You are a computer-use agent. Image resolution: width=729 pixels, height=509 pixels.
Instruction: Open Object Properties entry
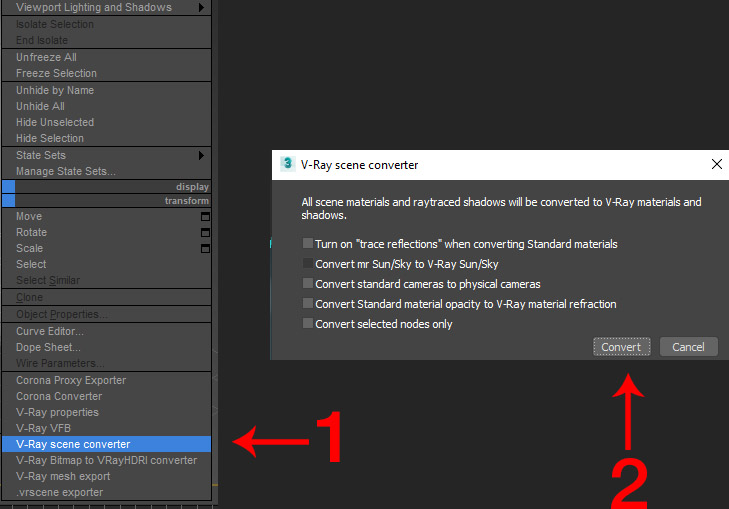tap(106, 314)
